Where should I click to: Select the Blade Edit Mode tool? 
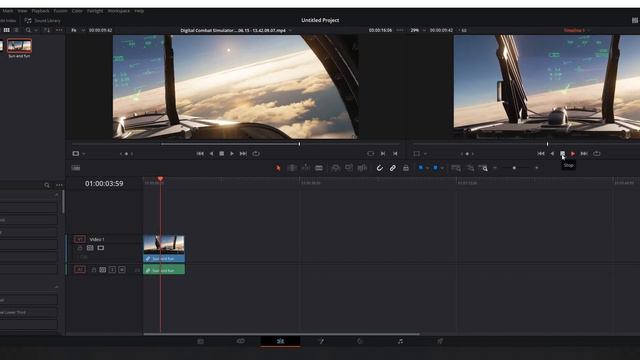tap(319, 168)
